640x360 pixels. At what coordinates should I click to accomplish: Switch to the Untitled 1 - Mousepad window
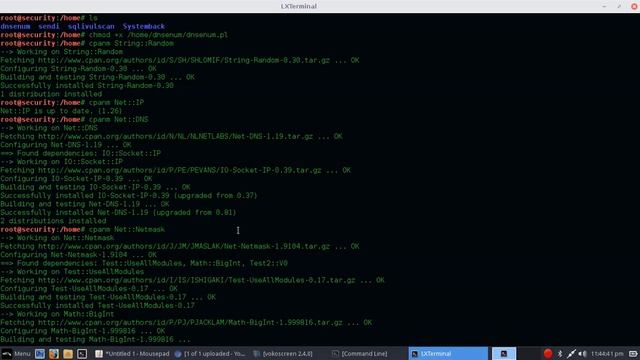point(132,353)
